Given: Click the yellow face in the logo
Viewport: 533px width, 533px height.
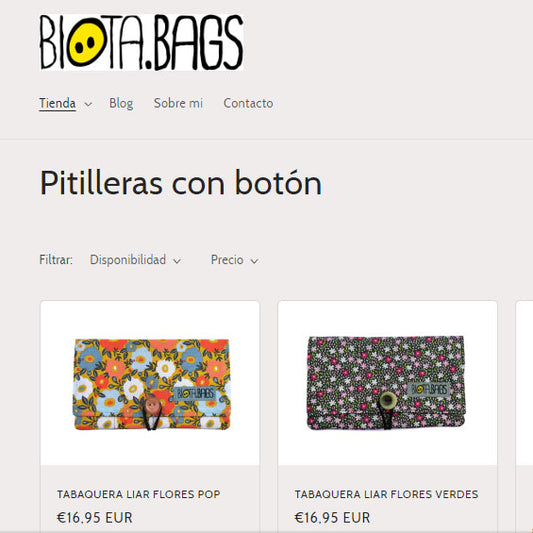Looking at the screenshot, I should tap(85, 42).
